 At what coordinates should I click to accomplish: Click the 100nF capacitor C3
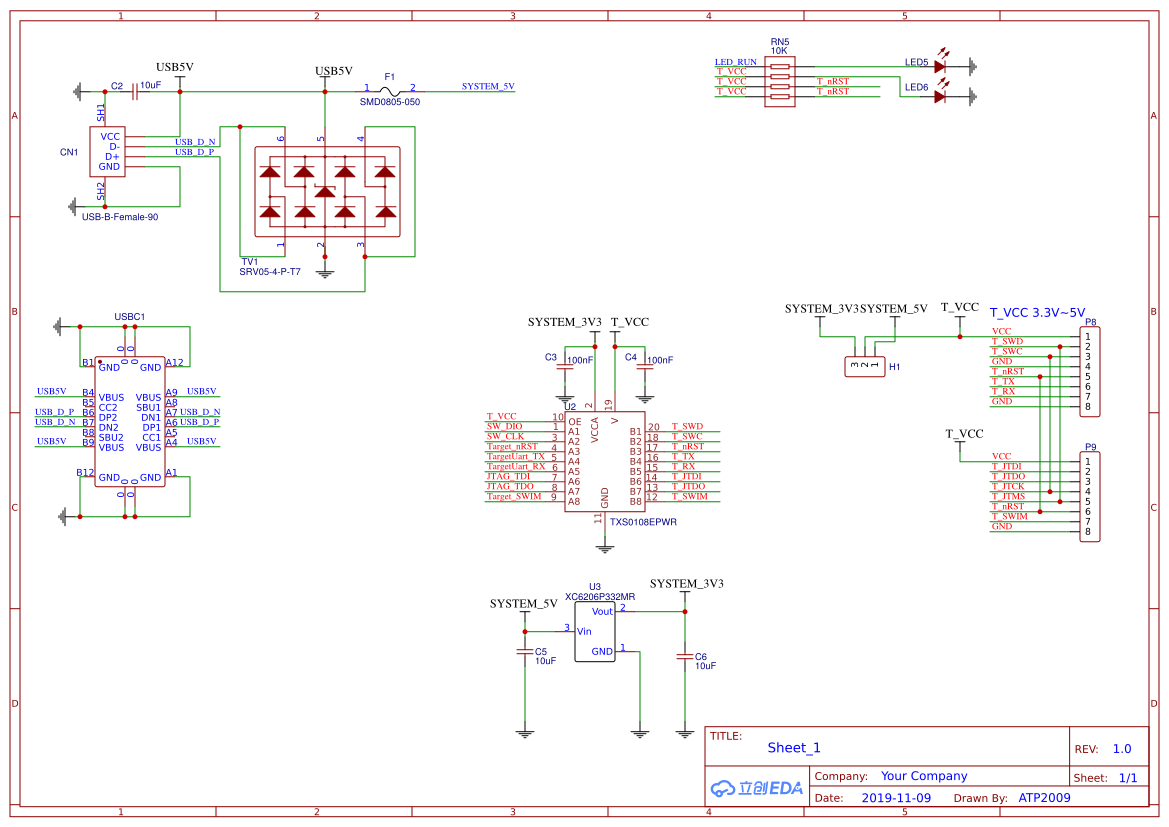click(563, 368)
